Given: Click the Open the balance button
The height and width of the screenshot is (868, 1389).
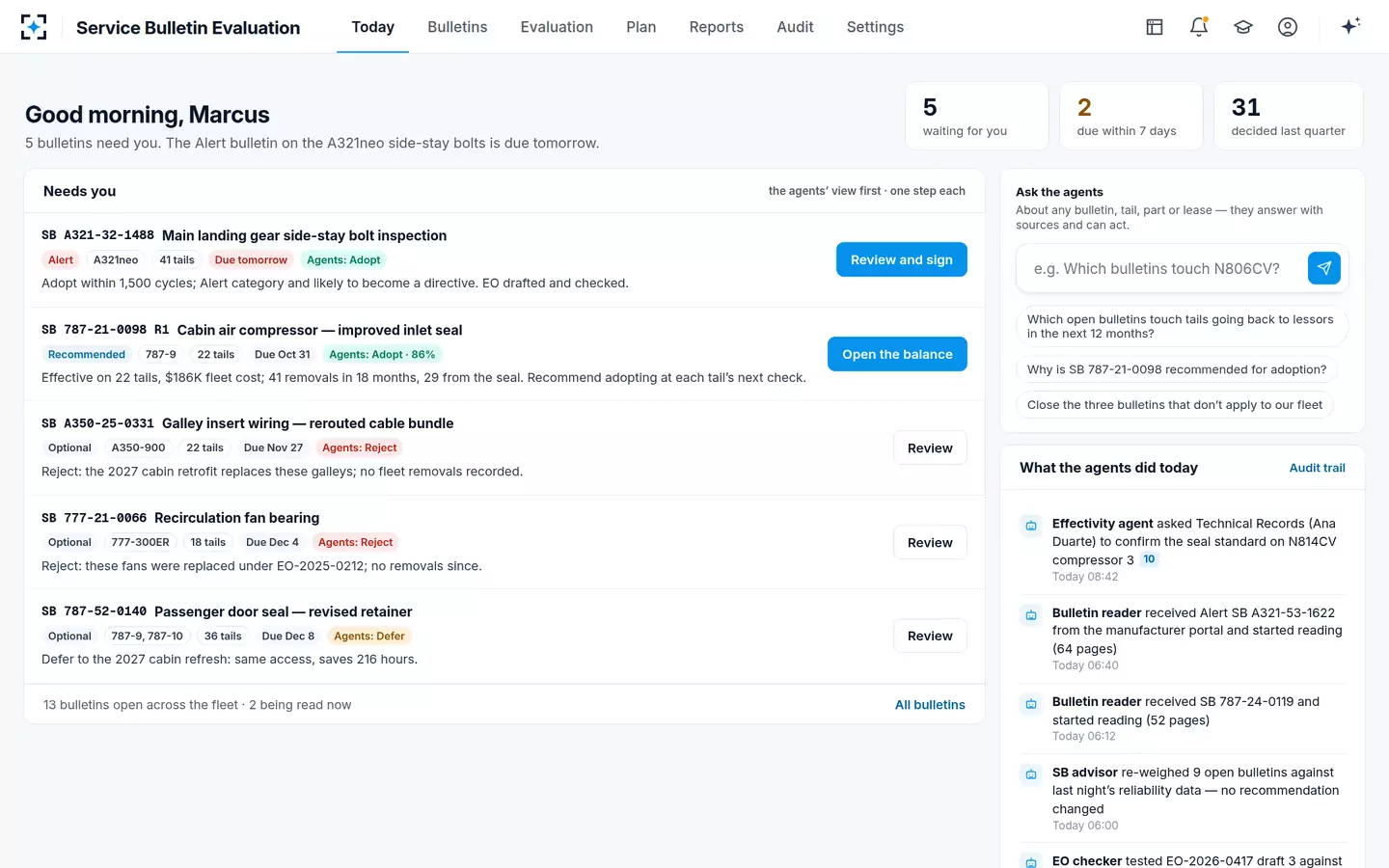Looking at the screenshot, I should [x=897, y=354].
